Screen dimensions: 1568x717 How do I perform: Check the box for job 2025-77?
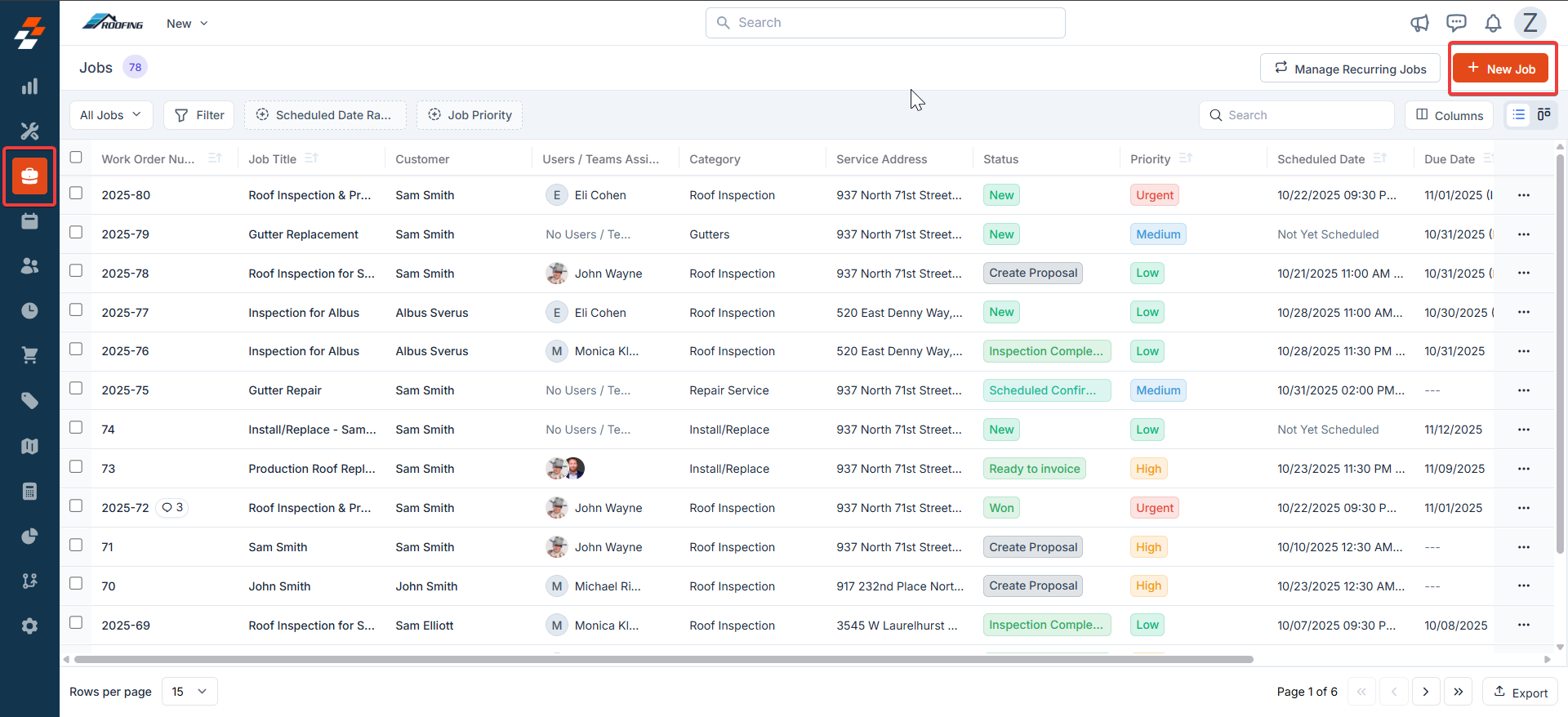pos(76,310)
